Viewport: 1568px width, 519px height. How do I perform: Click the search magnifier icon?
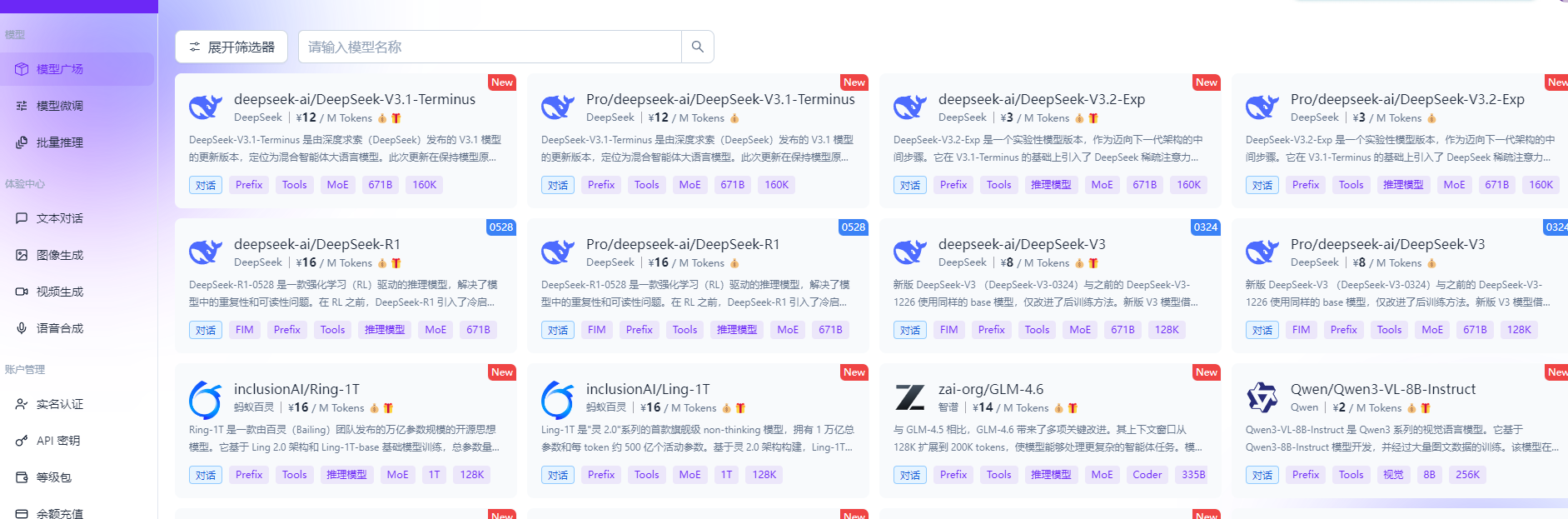pyautogui.click(x=697, y=47)
